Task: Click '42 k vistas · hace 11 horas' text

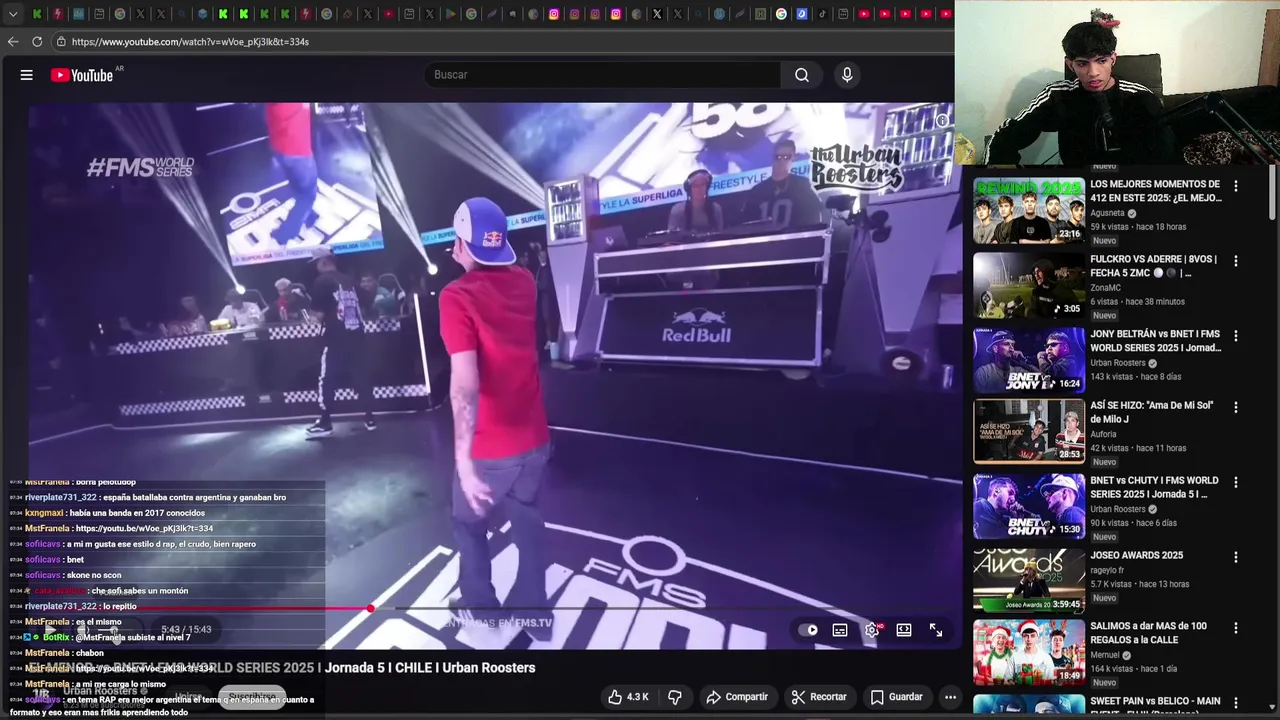Action: click(x=1138, y=448)
